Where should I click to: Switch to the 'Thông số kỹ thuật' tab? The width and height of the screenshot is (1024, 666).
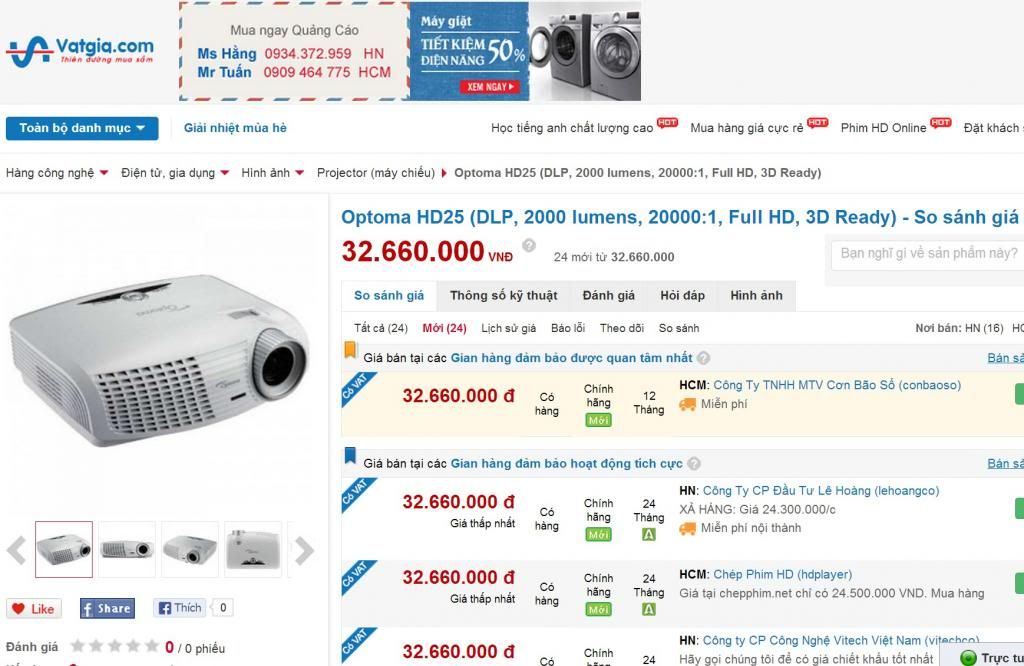(504, 296)
